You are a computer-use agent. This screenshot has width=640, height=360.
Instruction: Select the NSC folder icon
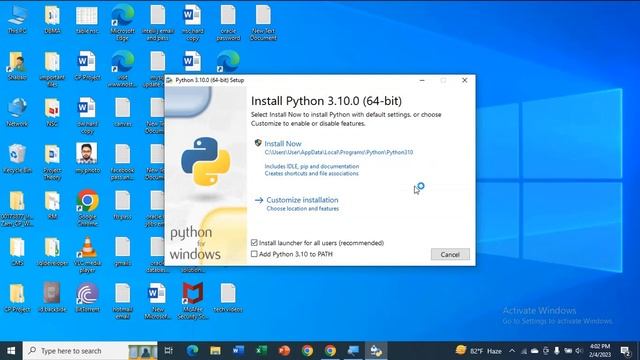click(x=52, y=112)
